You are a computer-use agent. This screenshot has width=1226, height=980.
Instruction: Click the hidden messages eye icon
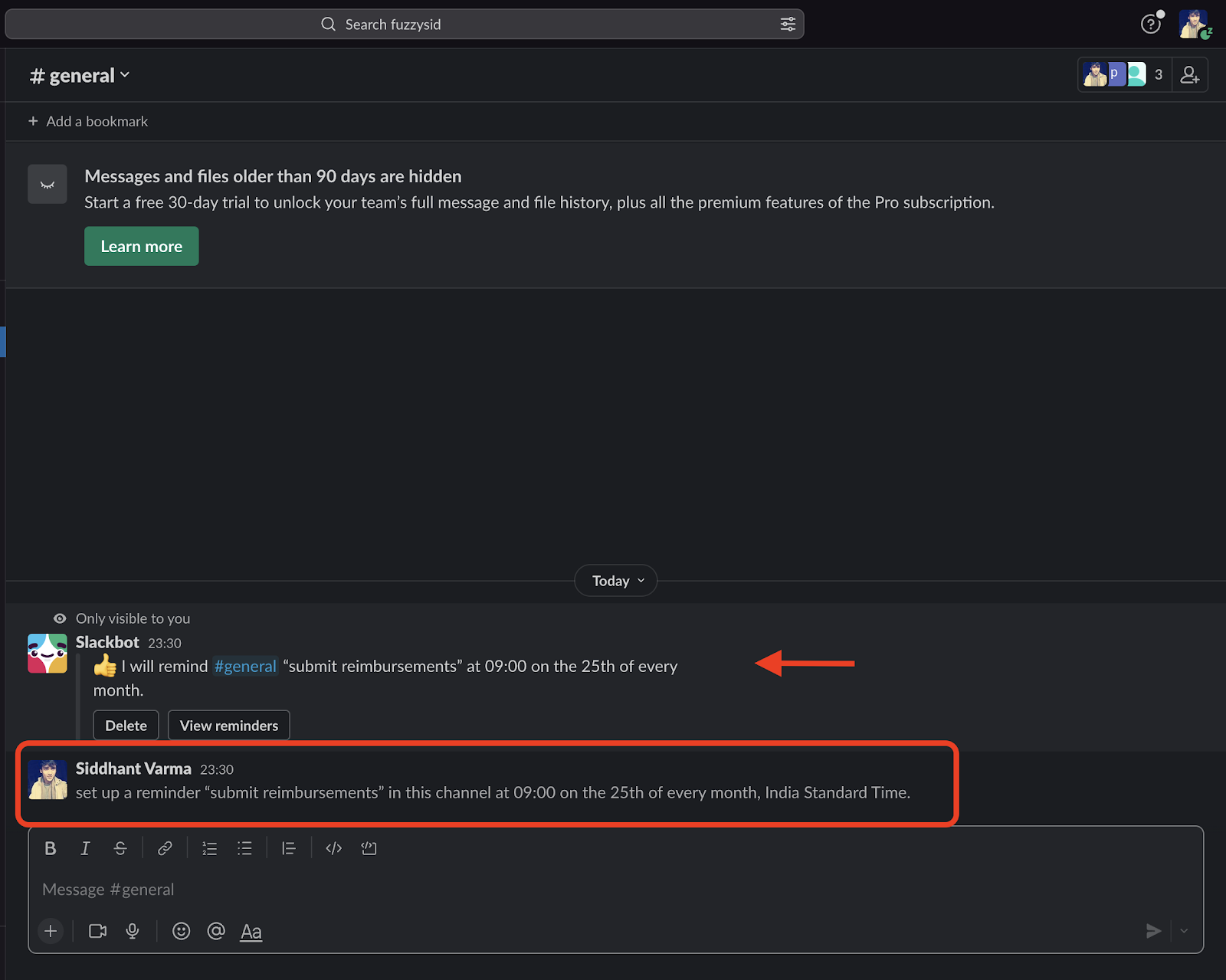pos(48,184)
